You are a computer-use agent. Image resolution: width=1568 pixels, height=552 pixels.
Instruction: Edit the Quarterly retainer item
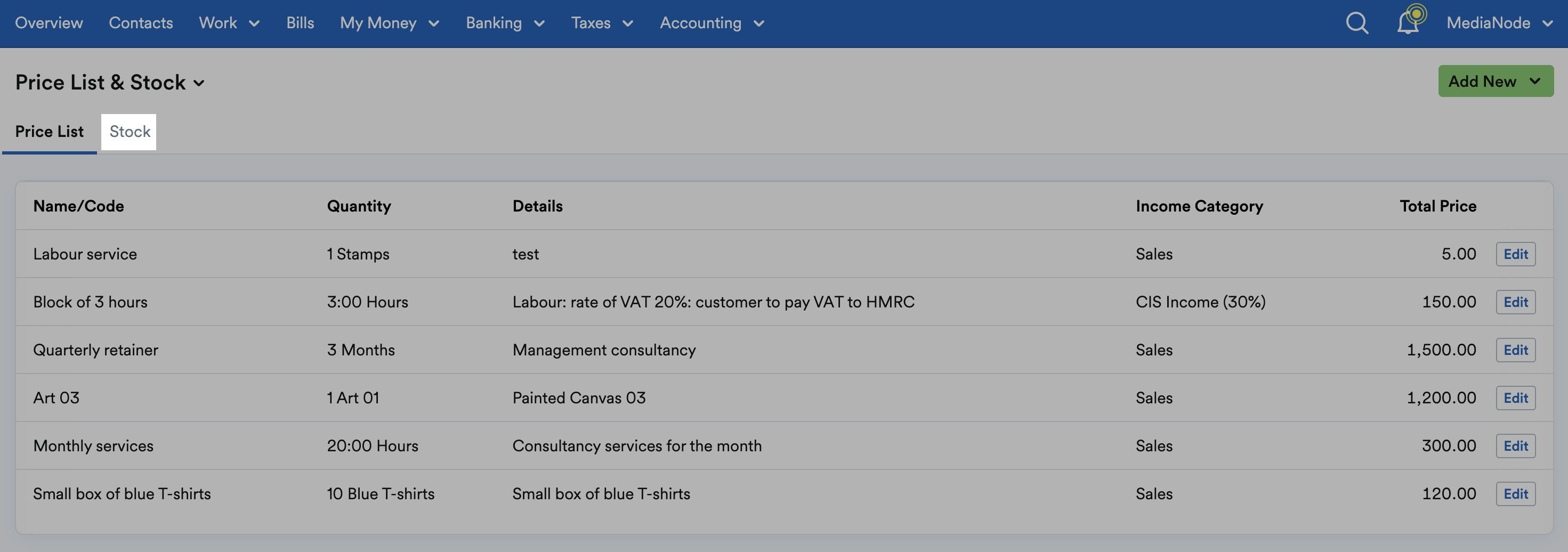pyautogui.click(x=1516, y=350)
